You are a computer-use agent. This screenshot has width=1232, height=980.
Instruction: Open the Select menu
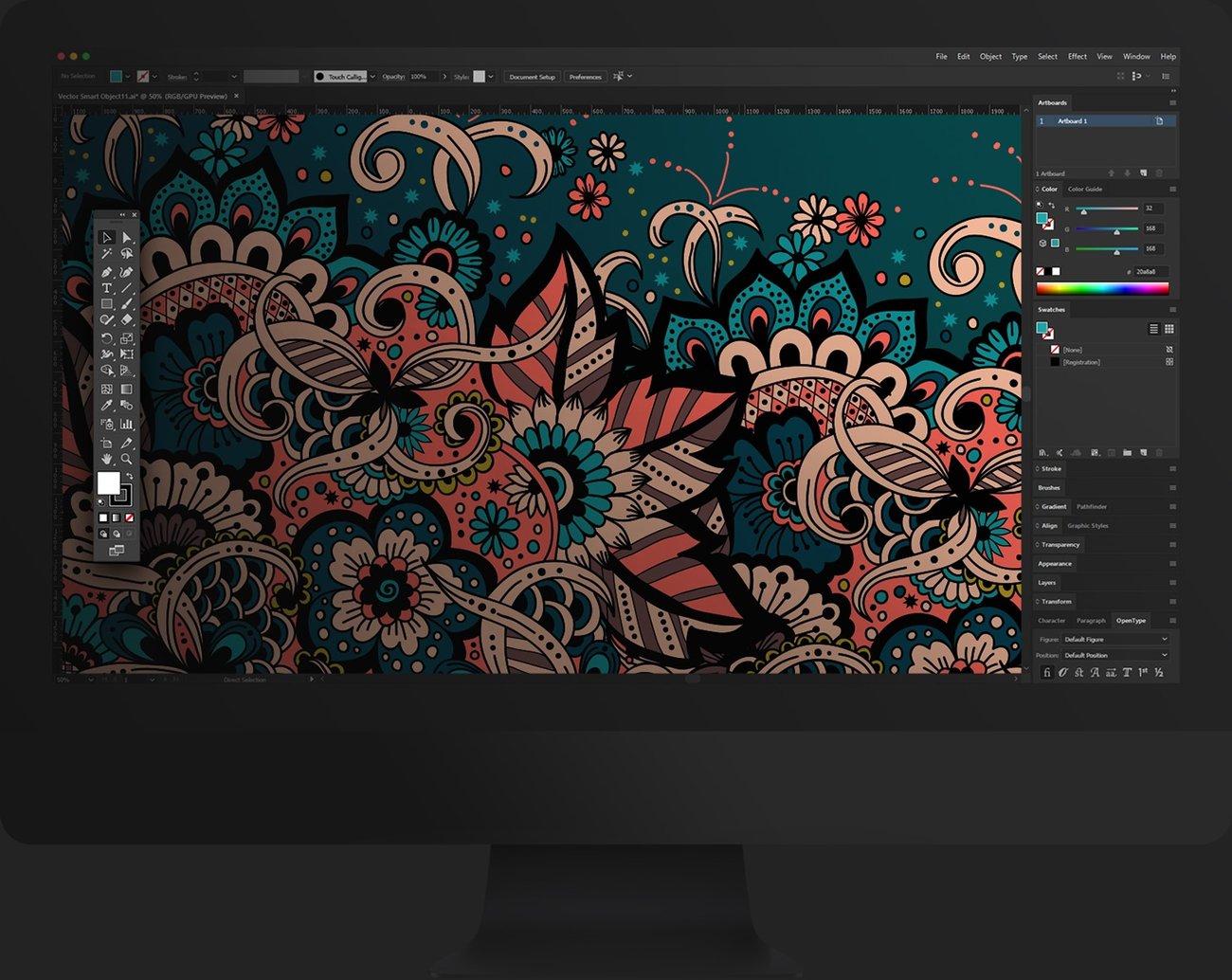click(1047, 56)
